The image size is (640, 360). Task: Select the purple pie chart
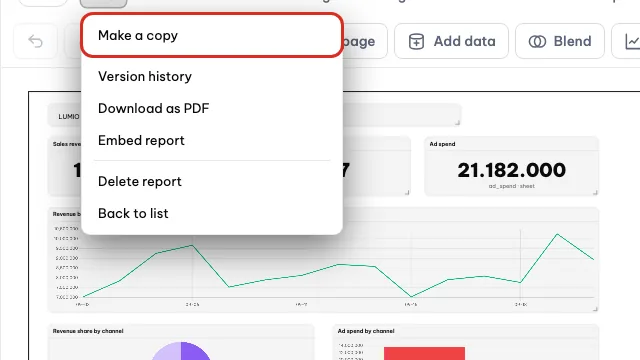pos(181,351)
